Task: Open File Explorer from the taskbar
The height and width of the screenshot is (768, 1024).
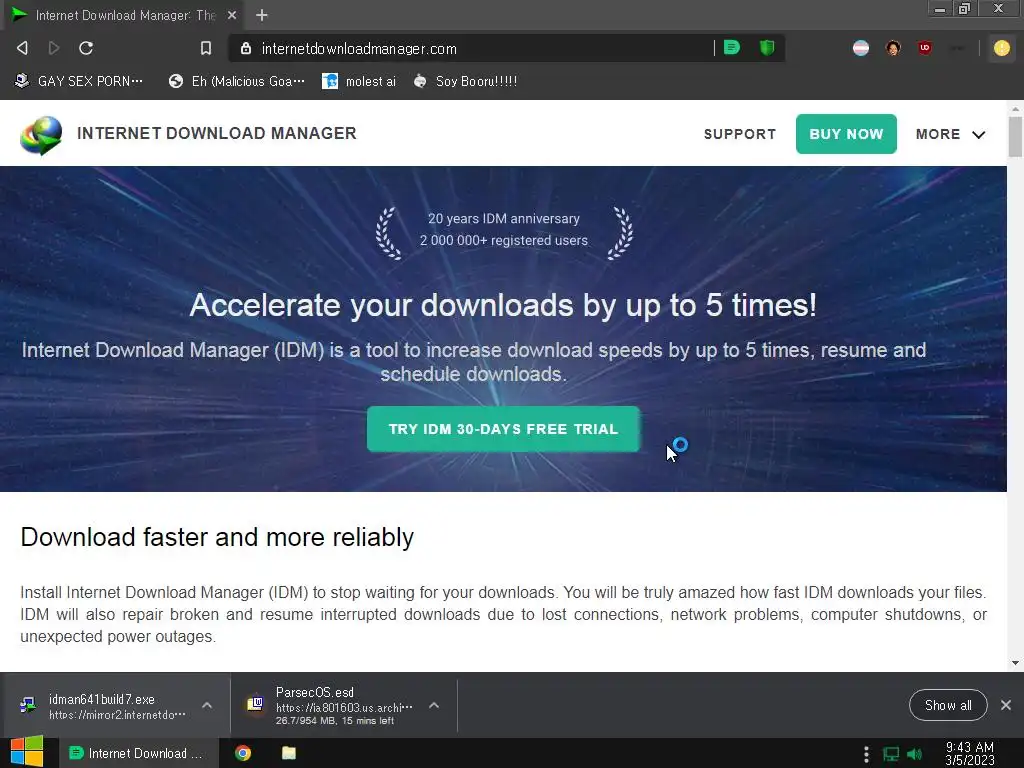Action: click(x=289, y=753)
